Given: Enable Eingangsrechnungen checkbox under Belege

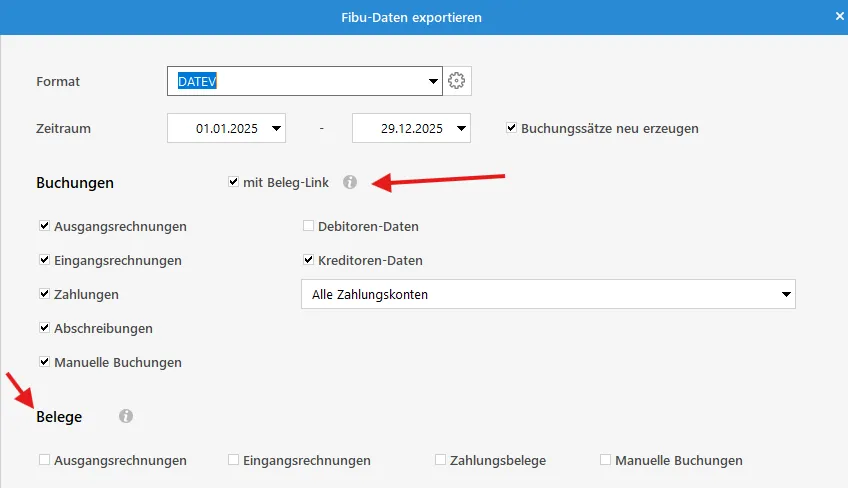Looking at the screenshot, I should (234, 460).
